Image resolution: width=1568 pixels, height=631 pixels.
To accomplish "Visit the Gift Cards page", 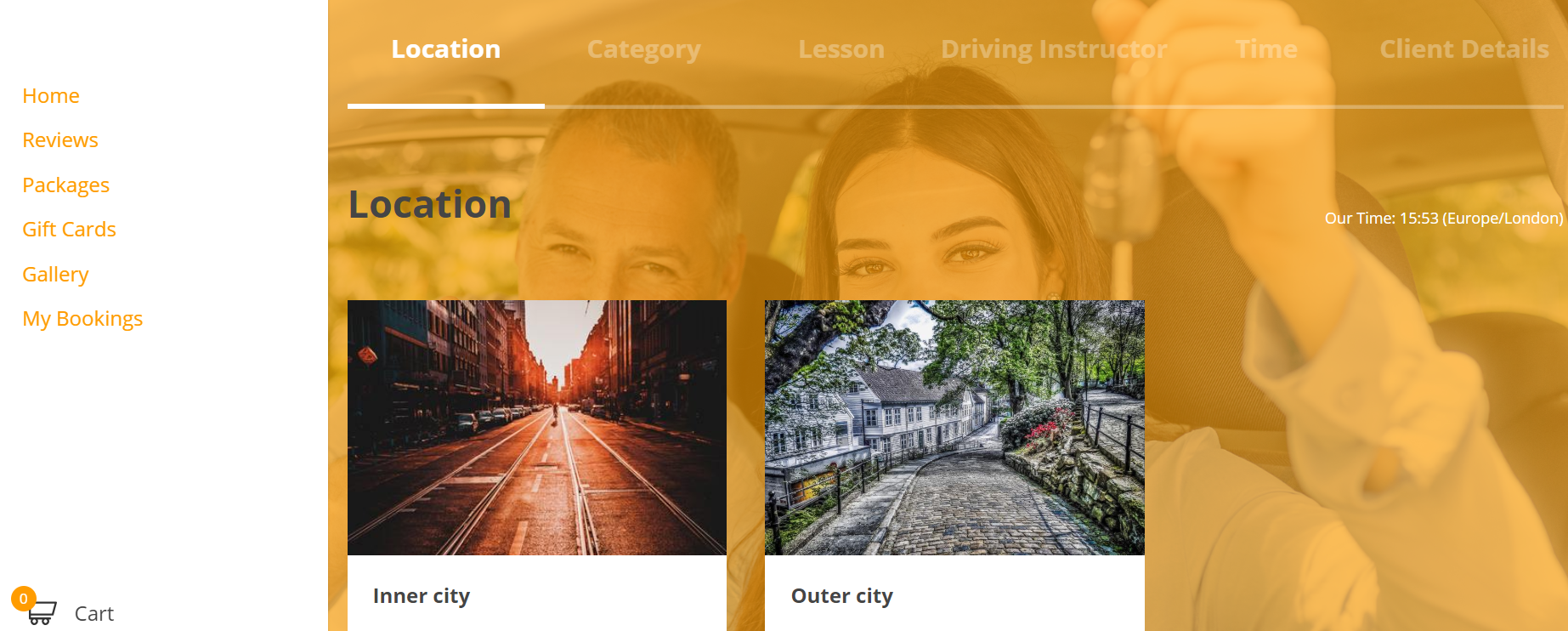I will click(69, 230).
